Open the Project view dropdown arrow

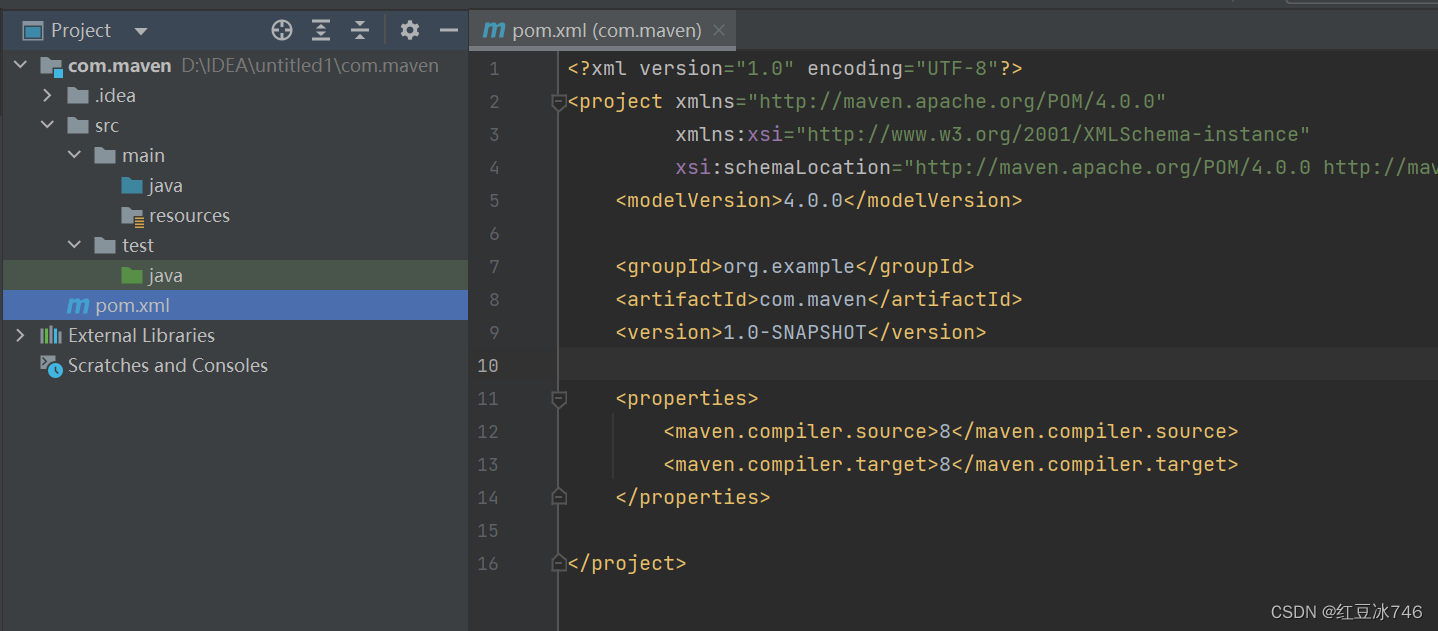[x=140, y=31]
